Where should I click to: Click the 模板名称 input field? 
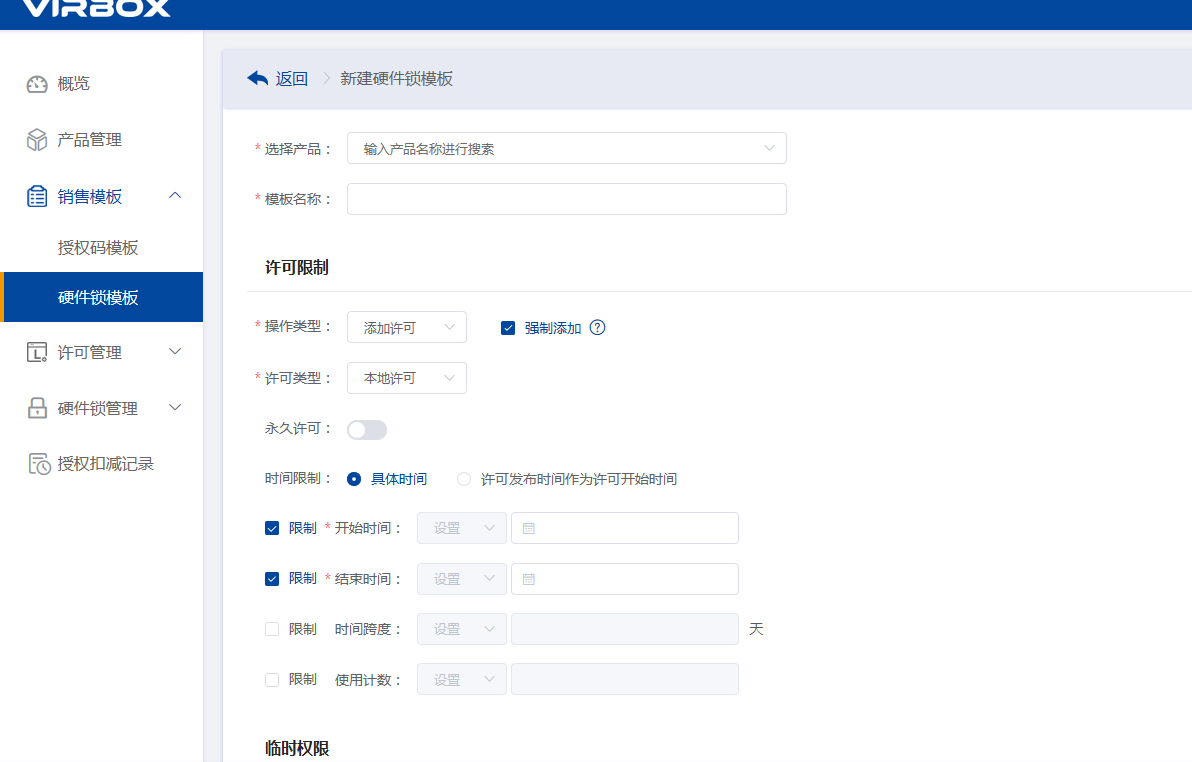[566, 199]
